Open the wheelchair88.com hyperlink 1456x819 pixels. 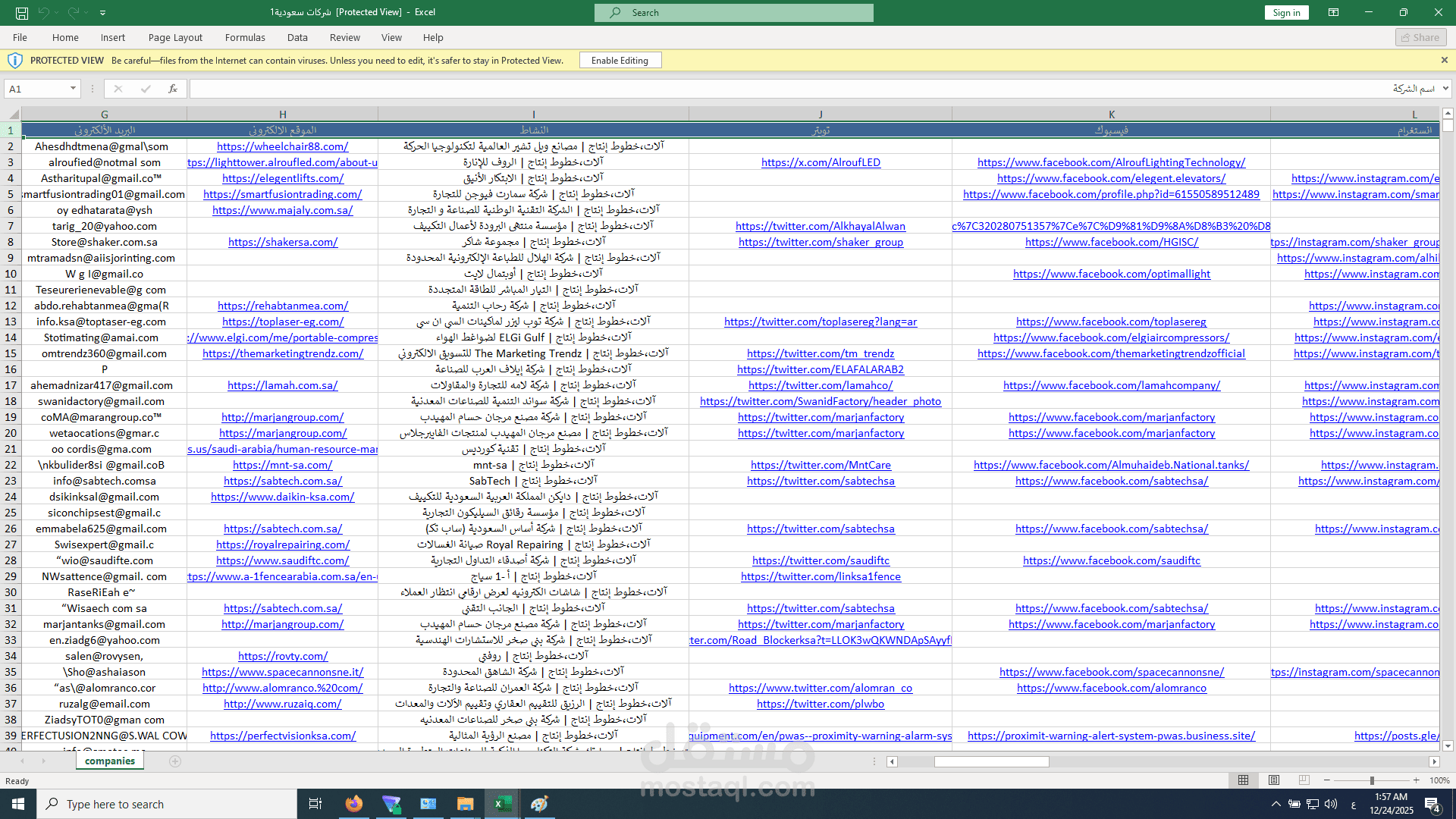[x=282, y=146]
